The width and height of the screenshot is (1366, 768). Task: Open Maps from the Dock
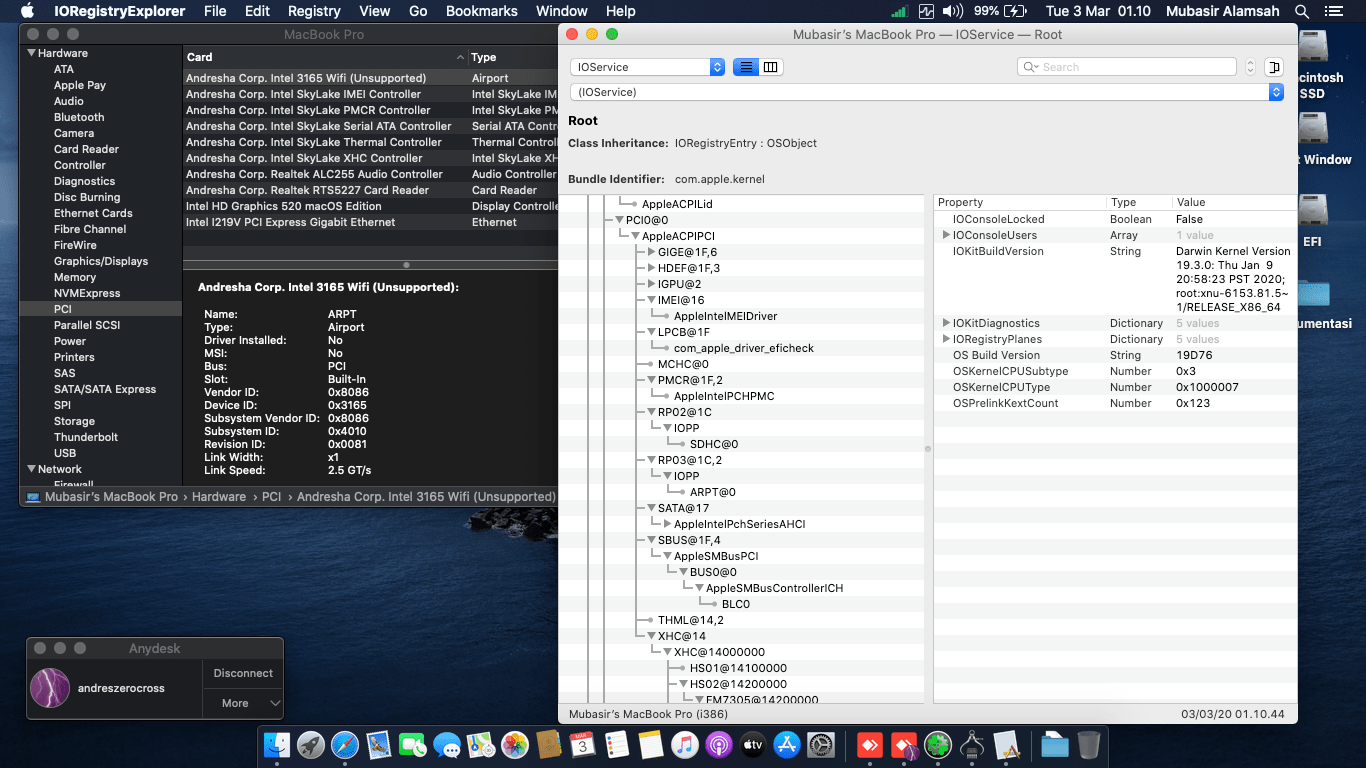[x=481, y=744]
